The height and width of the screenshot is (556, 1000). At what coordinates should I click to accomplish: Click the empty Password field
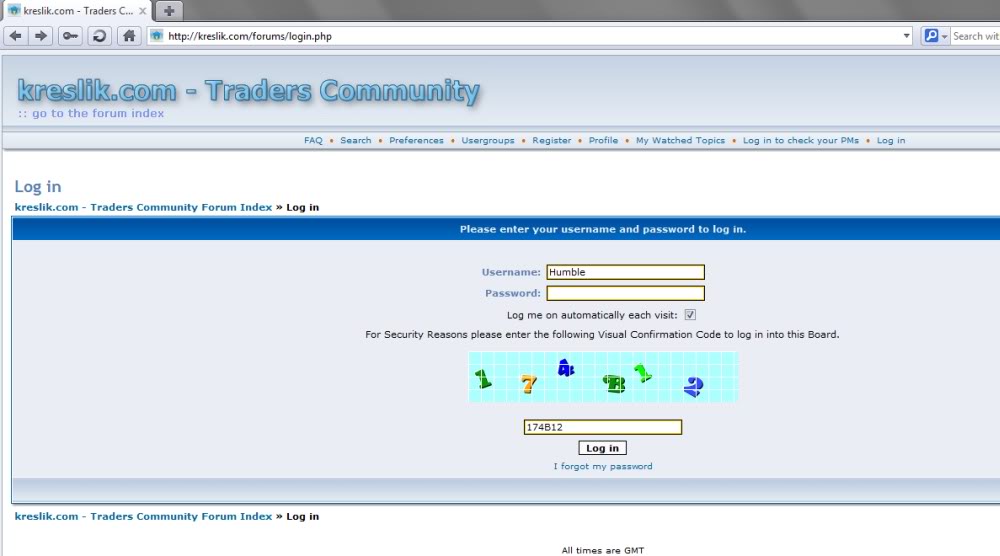click(x=625, y=293)
